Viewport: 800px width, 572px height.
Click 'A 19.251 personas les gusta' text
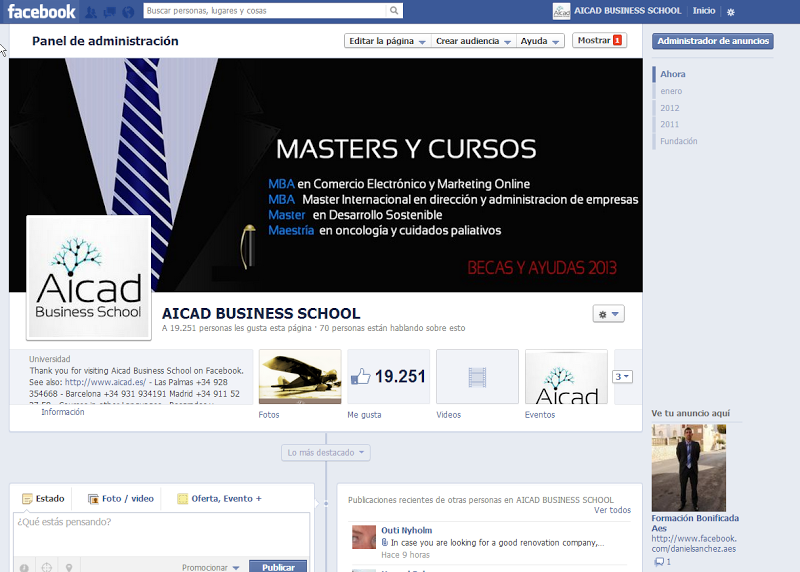236,328
